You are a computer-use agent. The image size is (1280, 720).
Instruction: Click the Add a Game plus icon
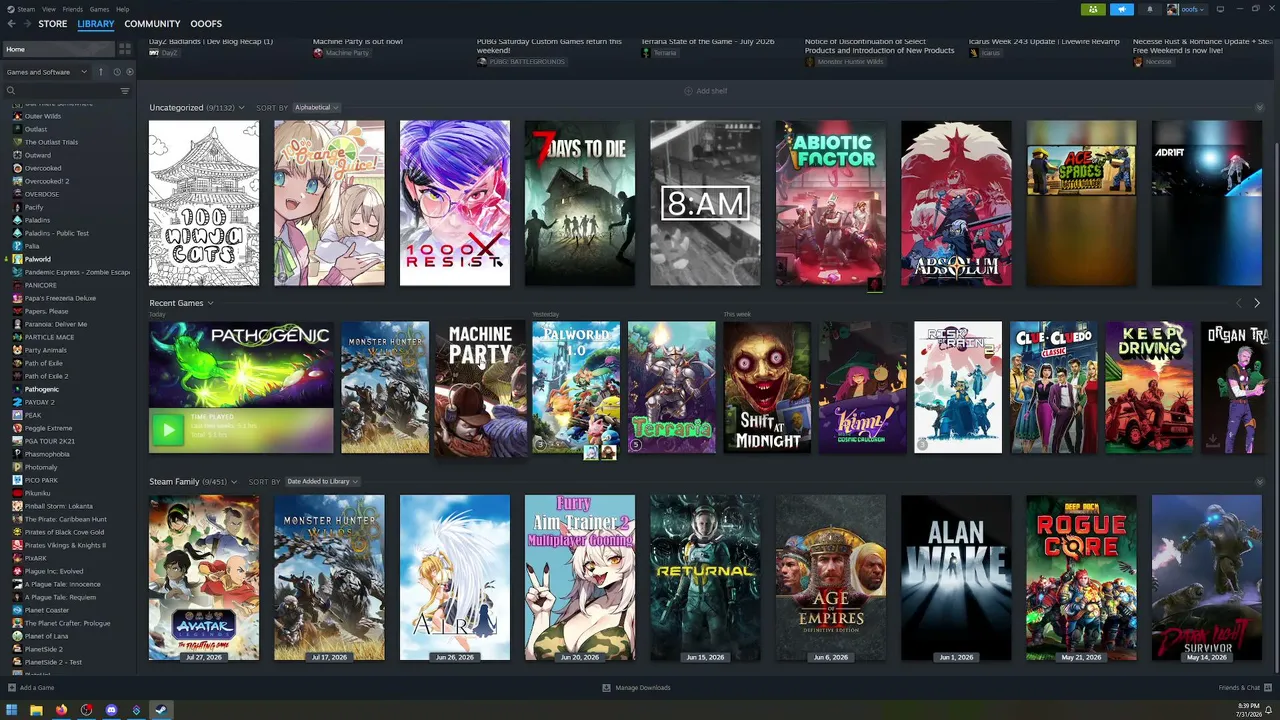click(11, 688)
